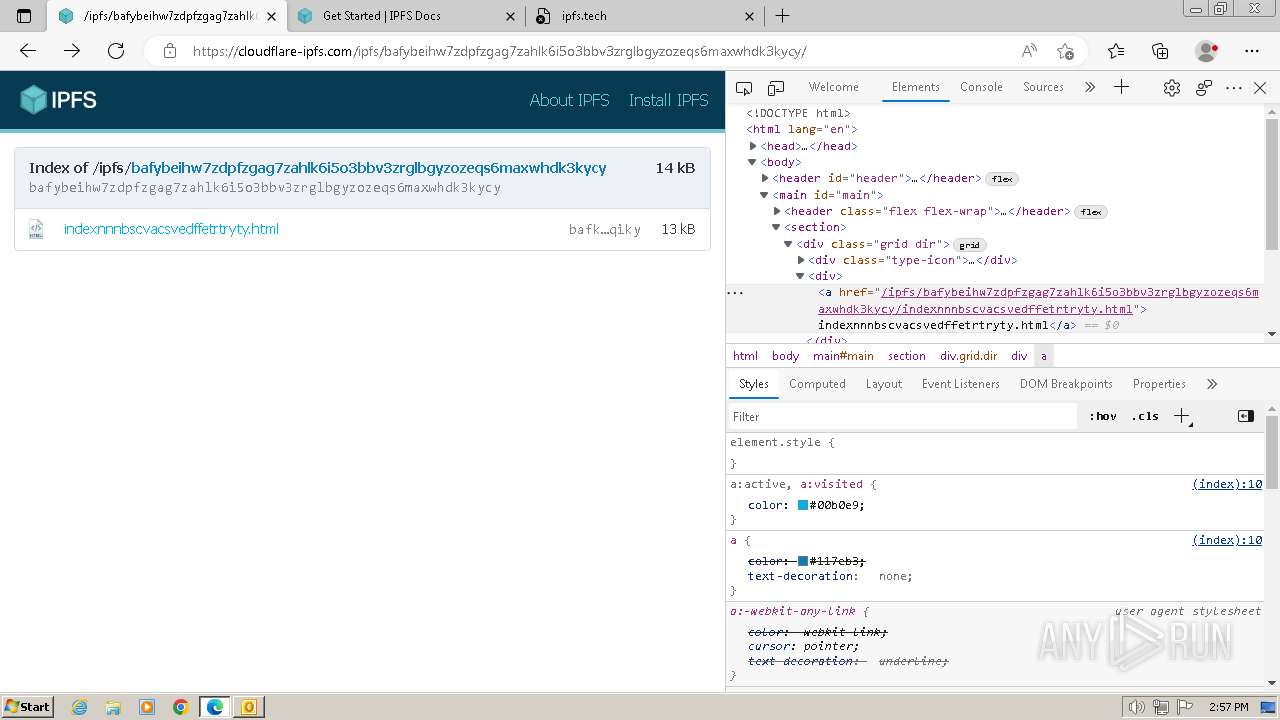Click the site lock icon in address bar
Viewport: 1280px width, 720px height.
click(x=170, y=51)
